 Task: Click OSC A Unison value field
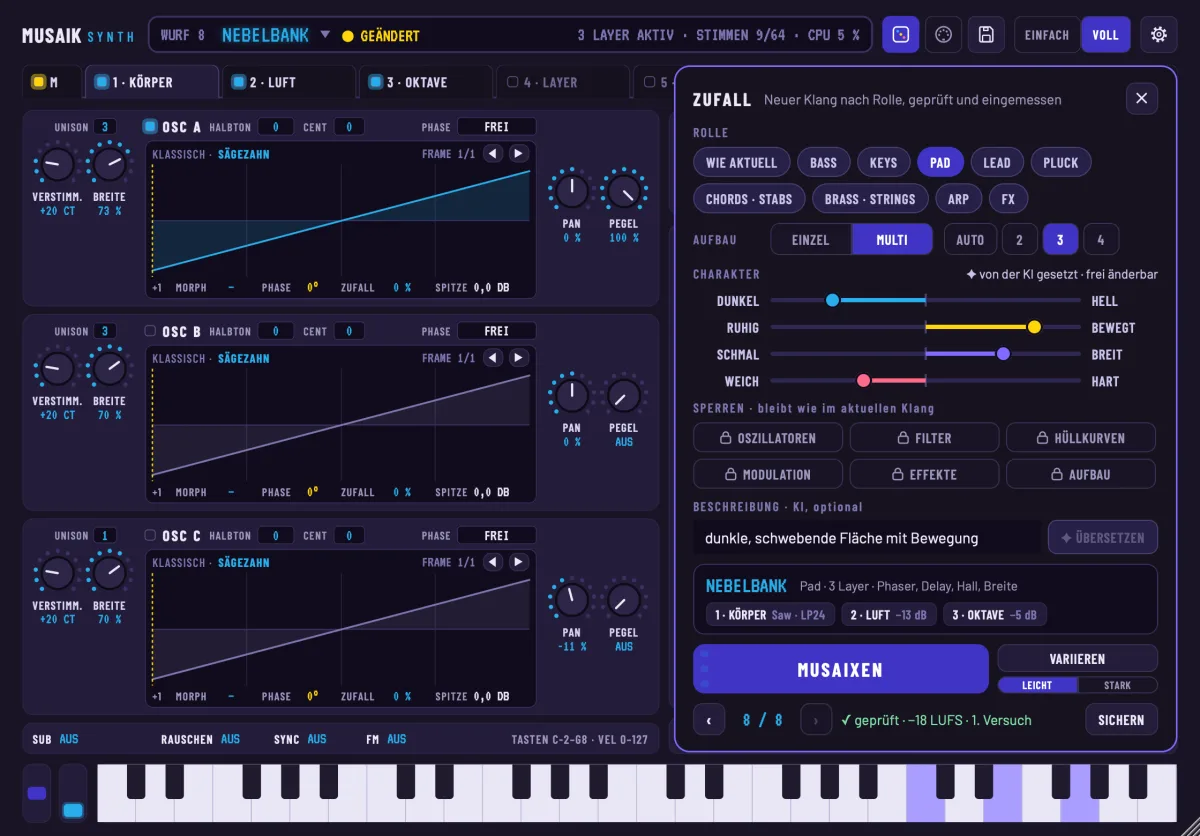[106, 127]
